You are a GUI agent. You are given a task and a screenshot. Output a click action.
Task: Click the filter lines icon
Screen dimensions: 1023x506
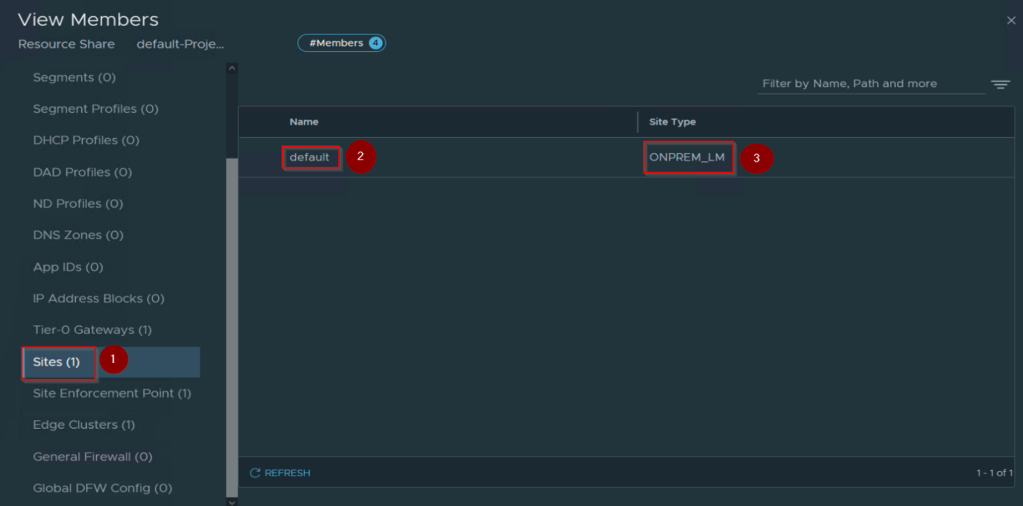[1000, 85]
